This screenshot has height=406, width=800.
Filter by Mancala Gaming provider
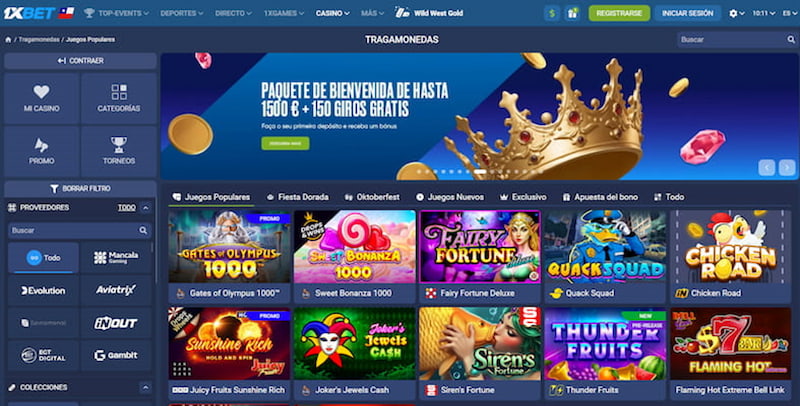point(116,258)
